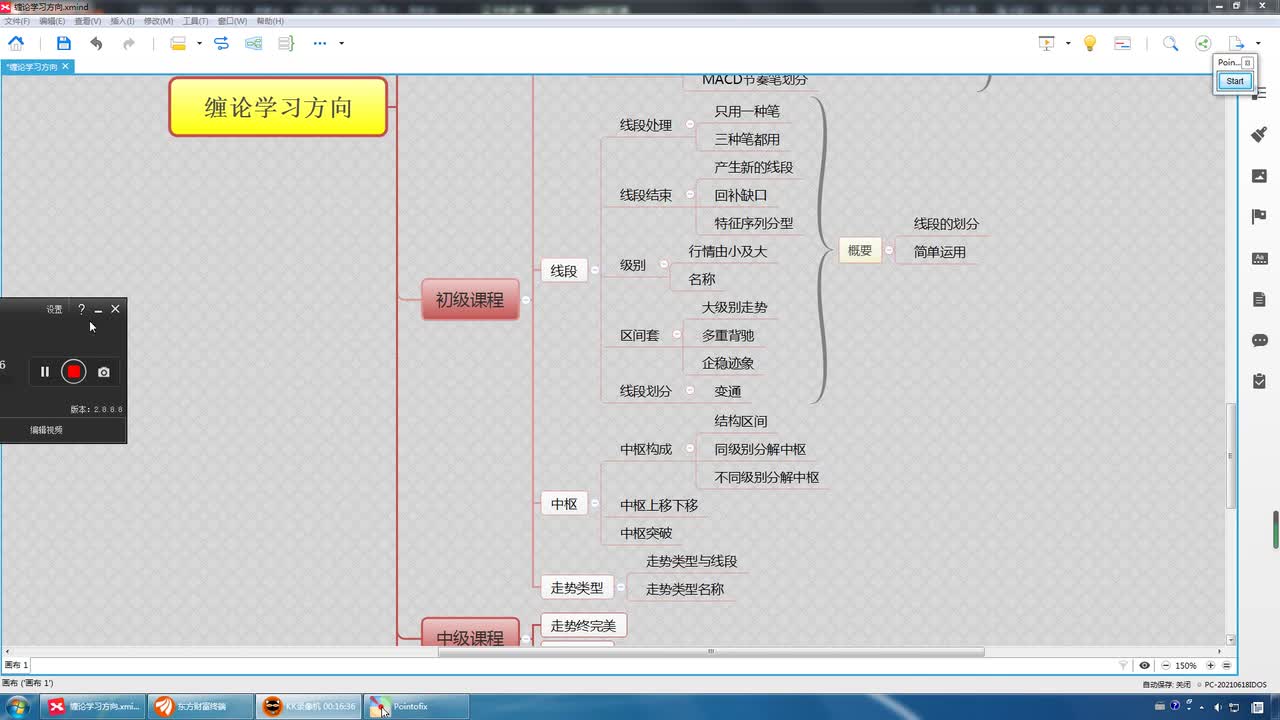This screenshot has width=1280, height=720.
Task: Save the mind map with the disk icon
Action: point(64,43)
